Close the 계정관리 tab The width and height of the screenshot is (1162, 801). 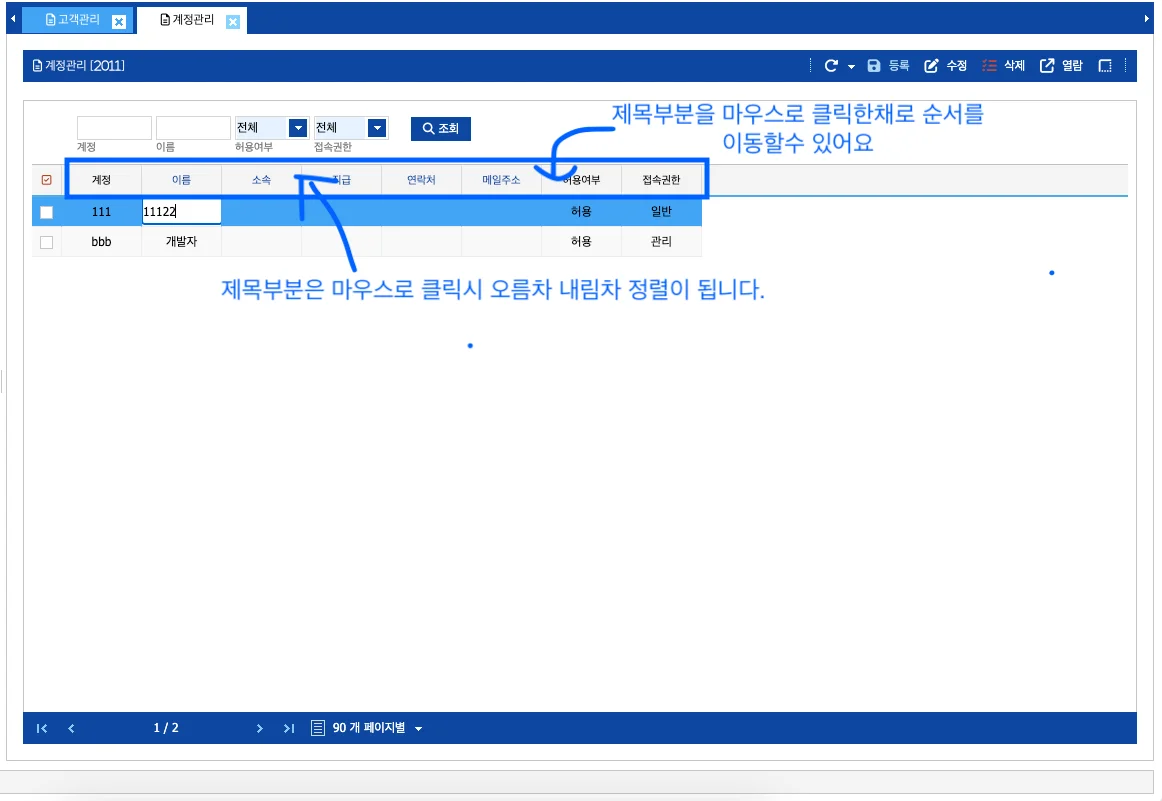coord(233,21)
